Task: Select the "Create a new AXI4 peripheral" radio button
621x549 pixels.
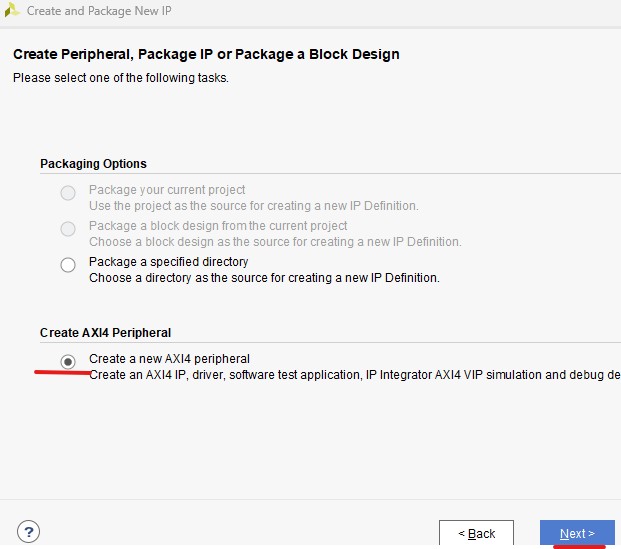Action: [68, 362]
